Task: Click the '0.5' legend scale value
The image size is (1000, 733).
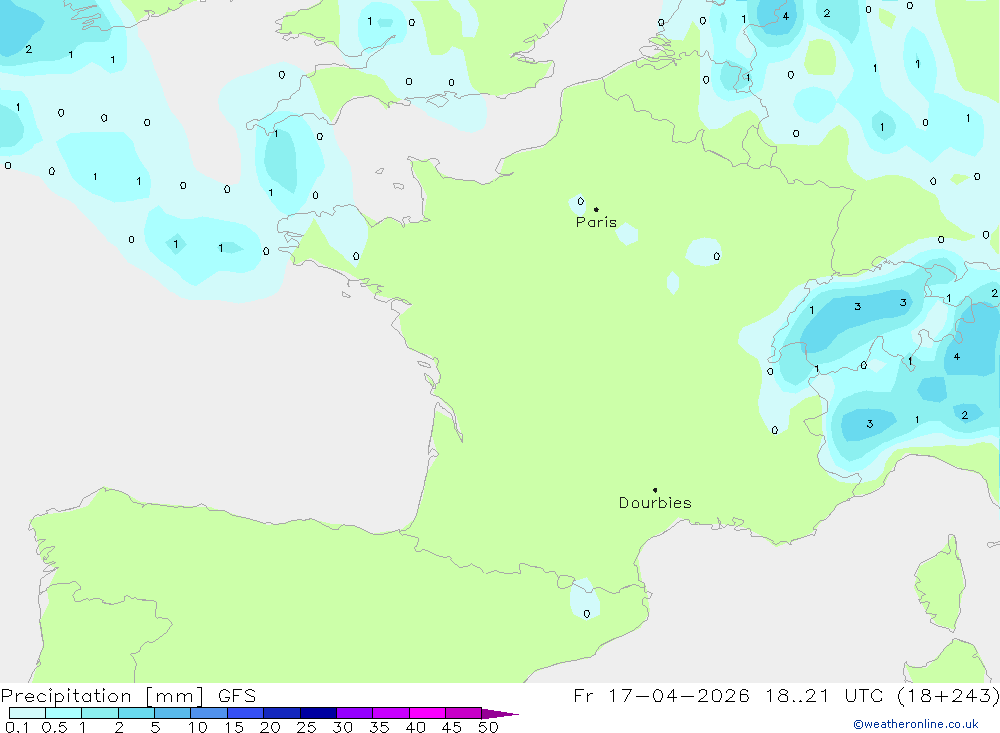Action: [54, 727]
